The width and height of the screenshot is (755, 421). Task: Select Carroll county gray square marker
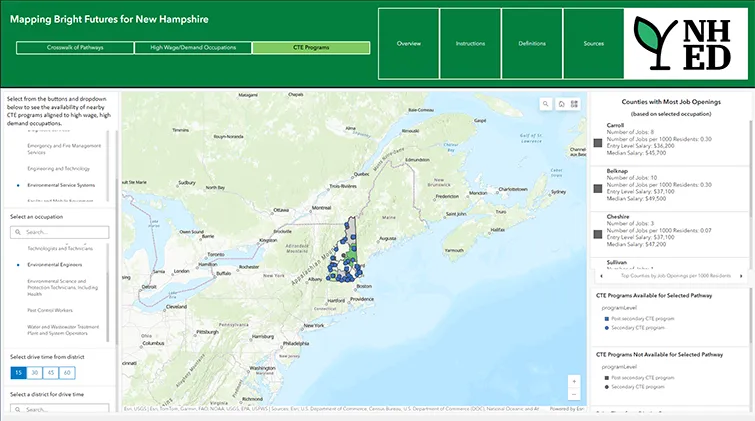pos(598,143)
